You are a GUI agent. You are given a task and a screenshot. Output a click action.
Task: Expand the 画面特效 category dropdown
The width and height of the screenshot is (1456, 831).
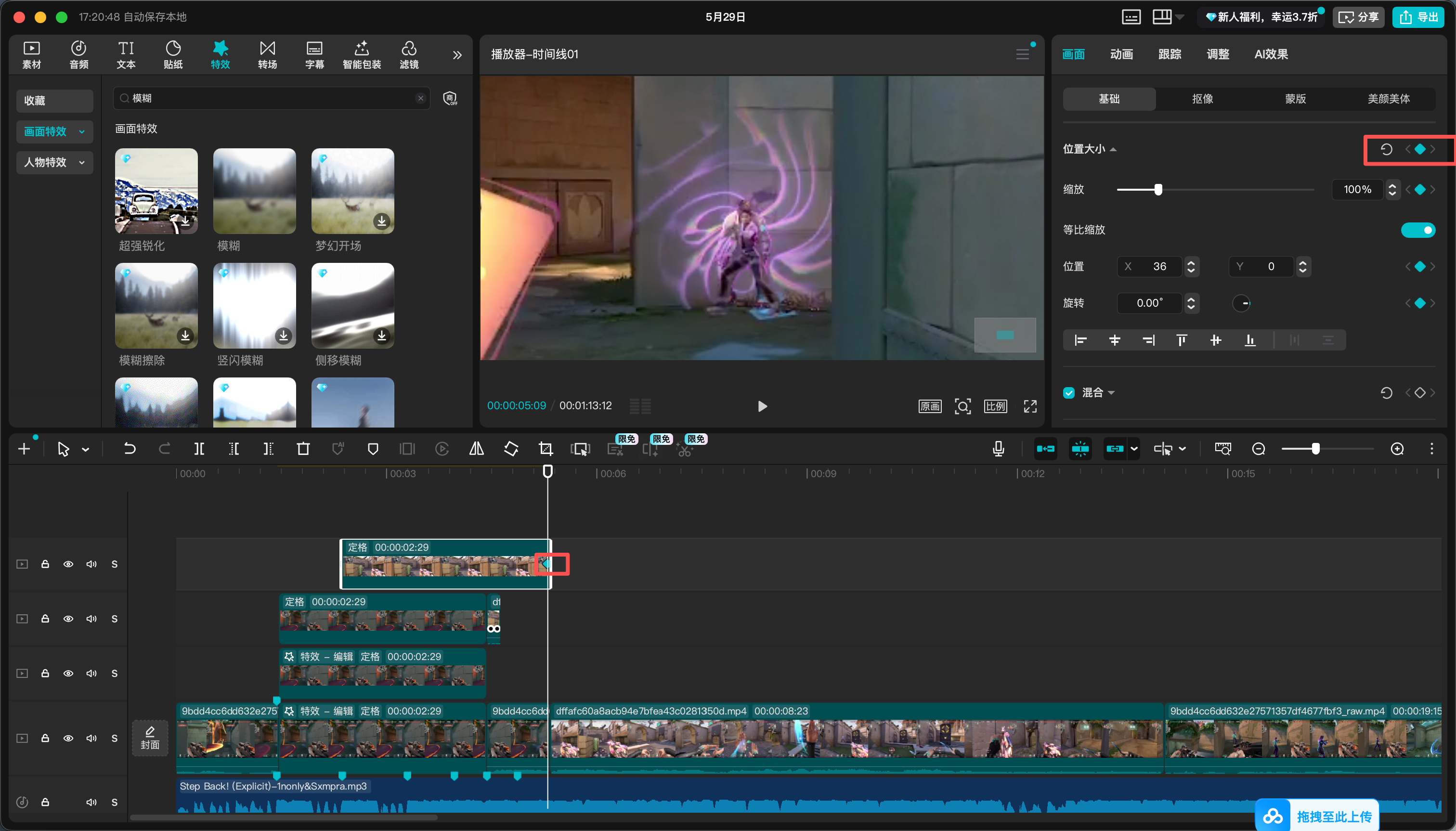(82, 132)
